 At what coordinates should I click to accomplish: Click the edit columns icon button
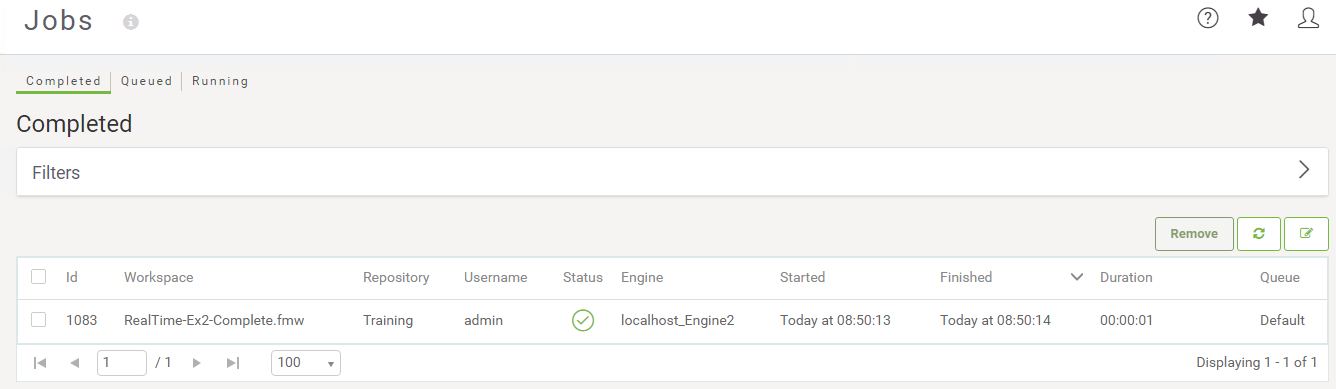1306,233
